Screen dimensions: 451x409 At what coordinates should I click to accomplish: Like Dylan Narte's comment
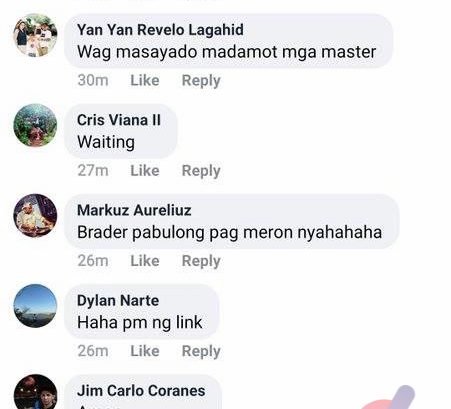pos(145,351)
